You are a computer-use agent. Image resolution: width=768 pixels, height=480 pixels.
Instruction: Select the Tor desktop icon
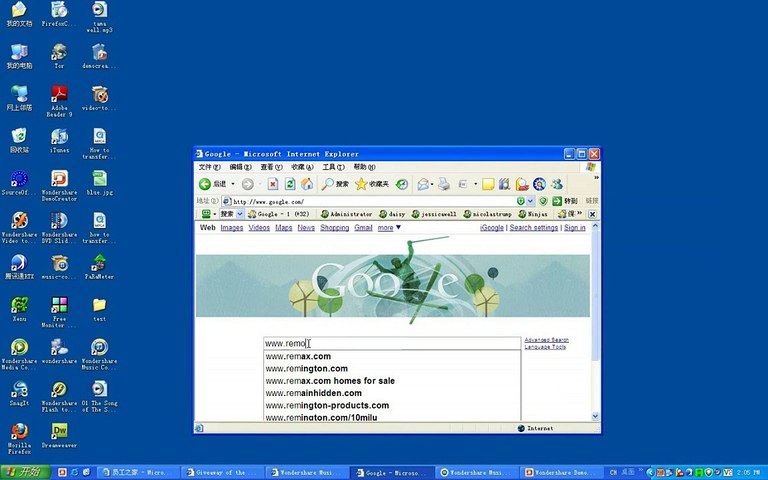point(59,56)
